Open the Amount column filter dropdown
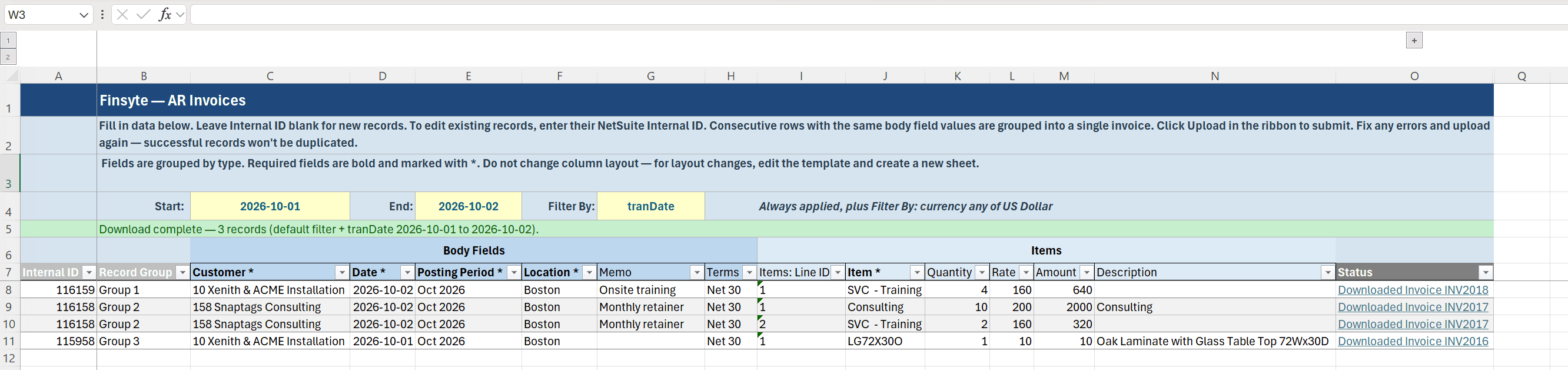The image size is (1568, 370). point(1087,272)
